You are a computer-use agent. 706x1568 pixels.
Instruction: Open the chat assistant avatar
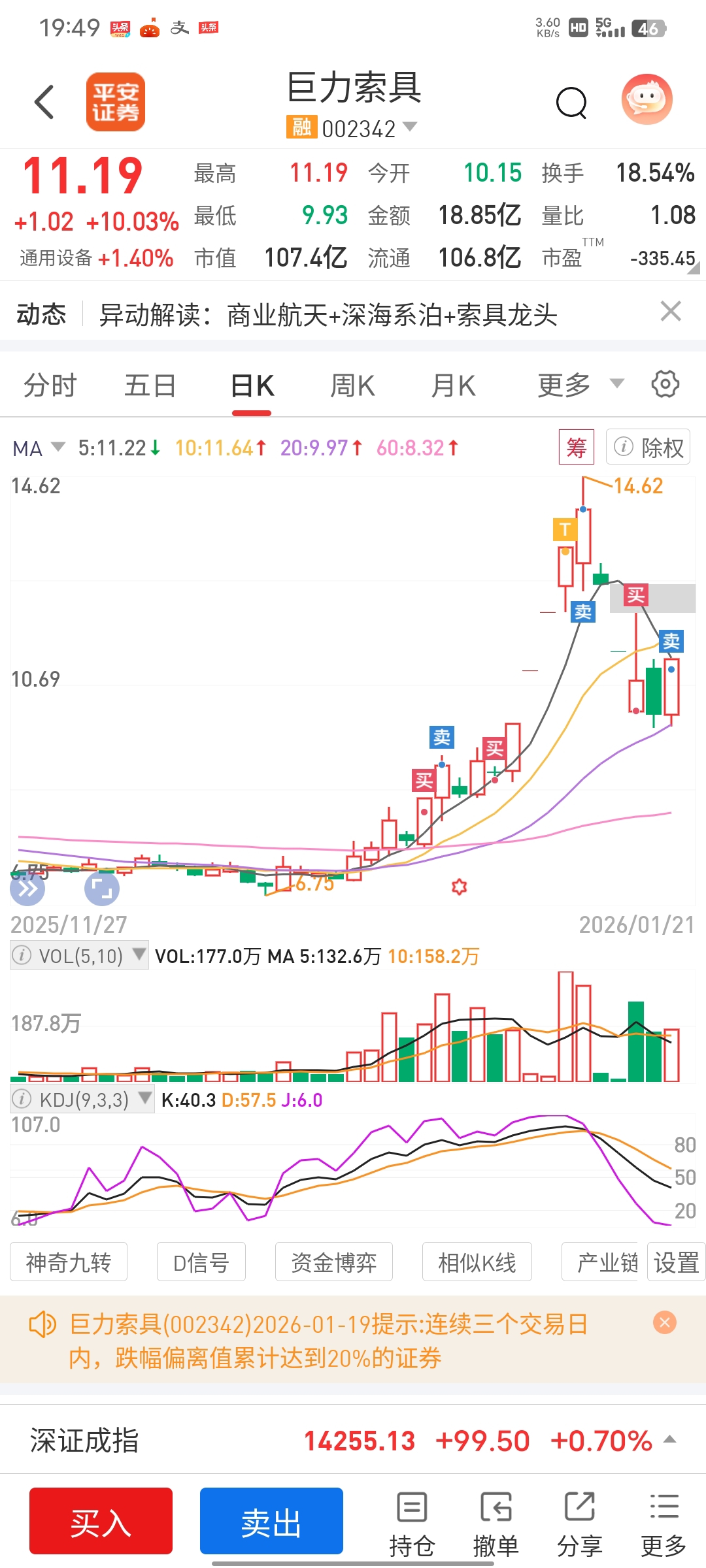(647, 99)
